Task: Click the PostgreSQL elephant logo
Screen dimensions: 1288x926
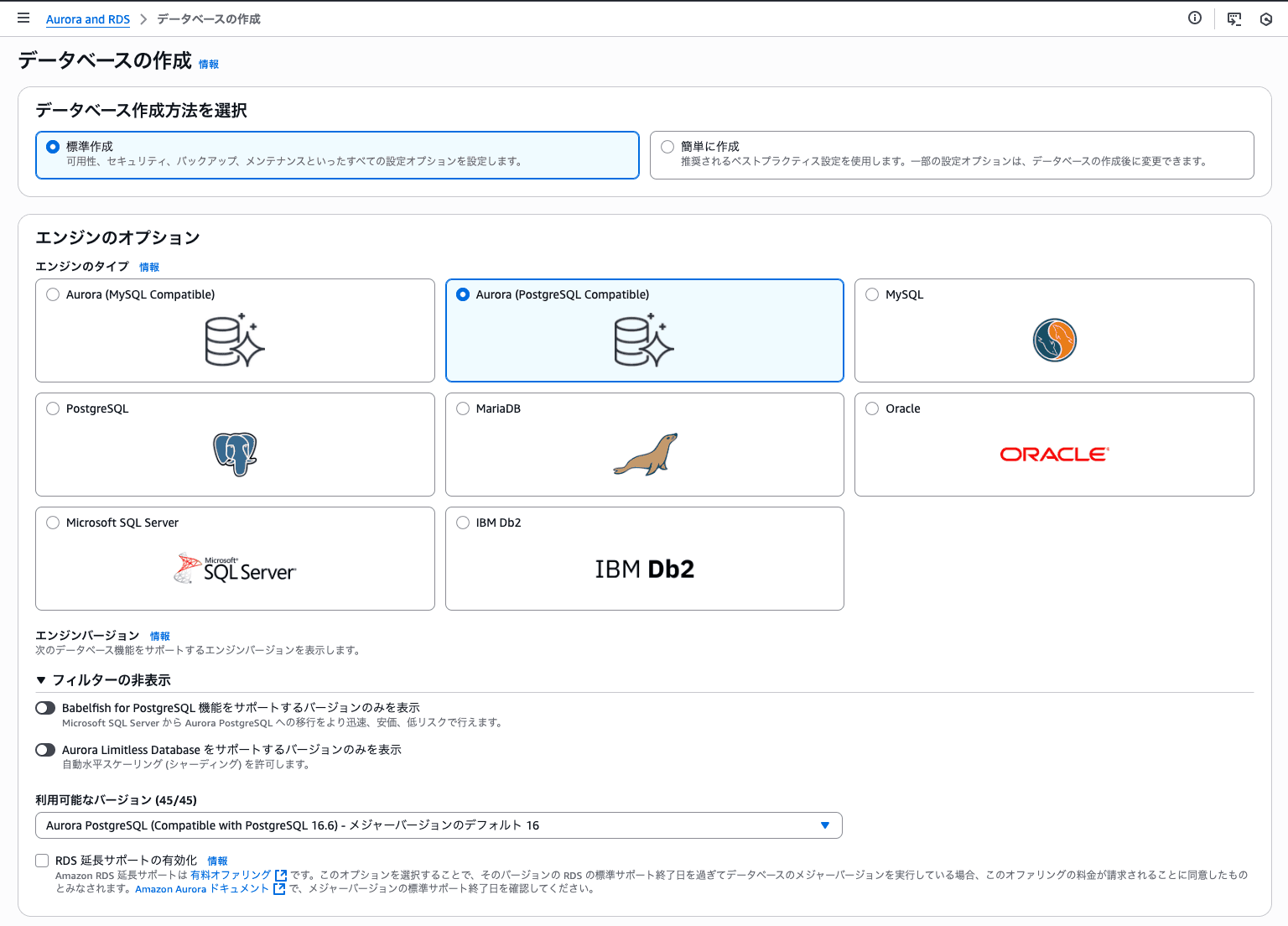Action: [235, 455]
